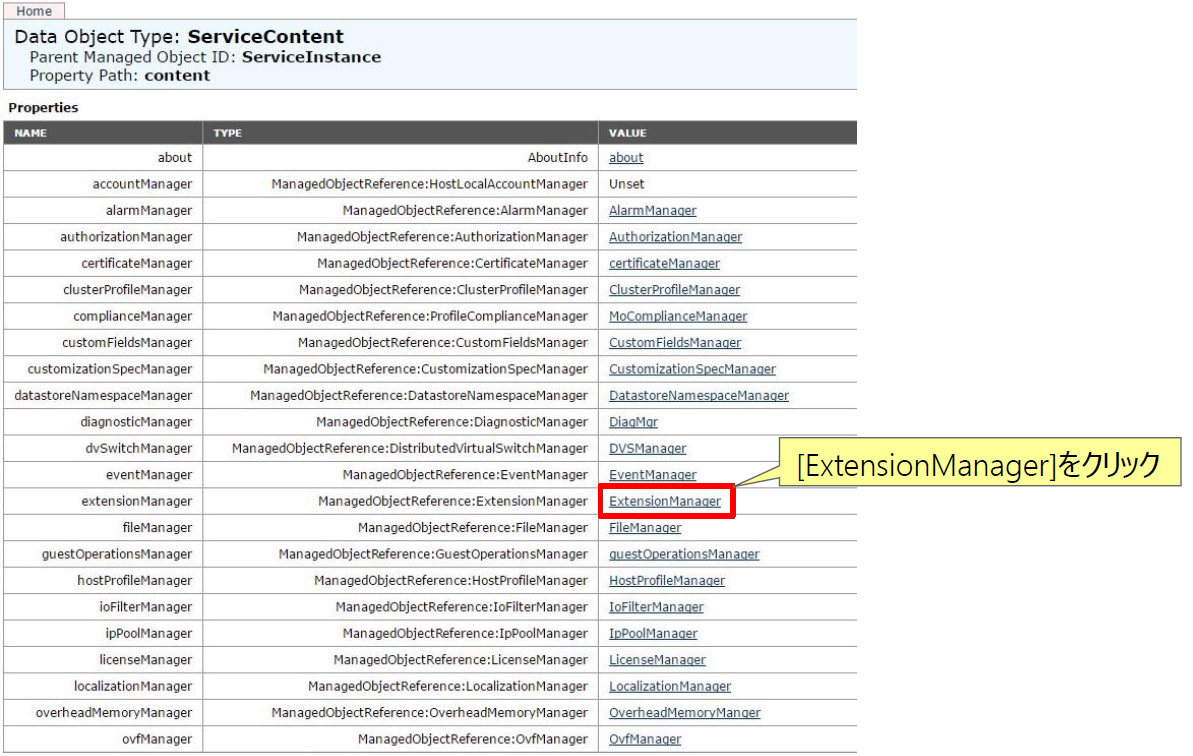
Task: Click the about value link
Action: 626,158
